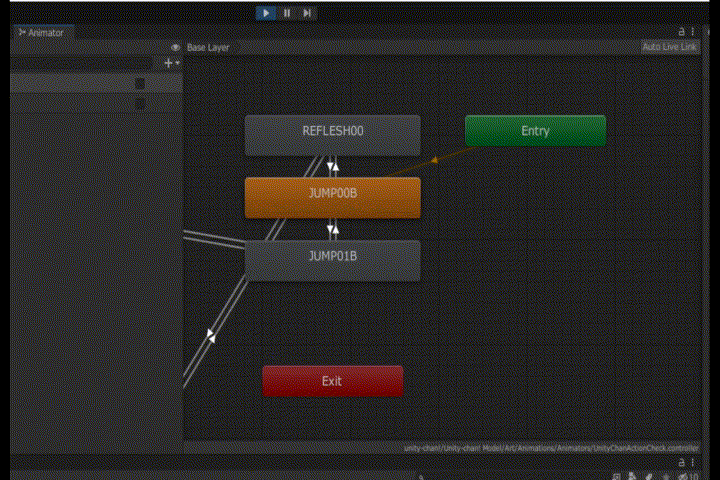The width and height of the screenshot is (720, 480).
Task: Select the orange Entry to JUMP00B transition arrow
Action: [434, 160]
